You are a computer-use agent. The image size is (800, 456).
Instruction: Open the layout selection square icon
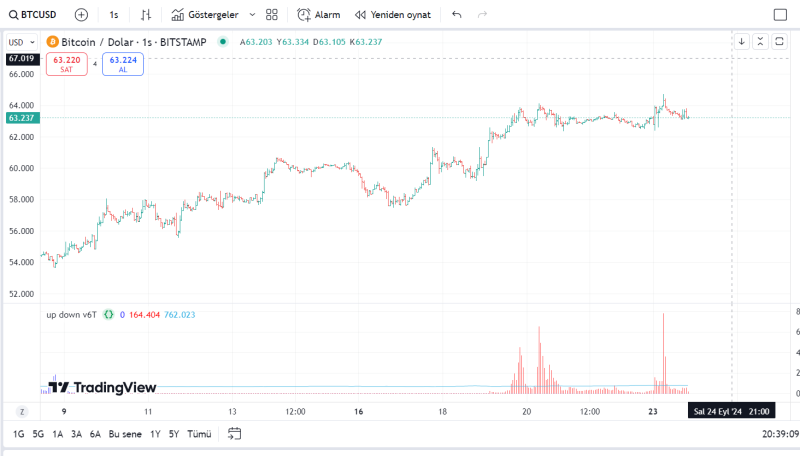(780, 15)
